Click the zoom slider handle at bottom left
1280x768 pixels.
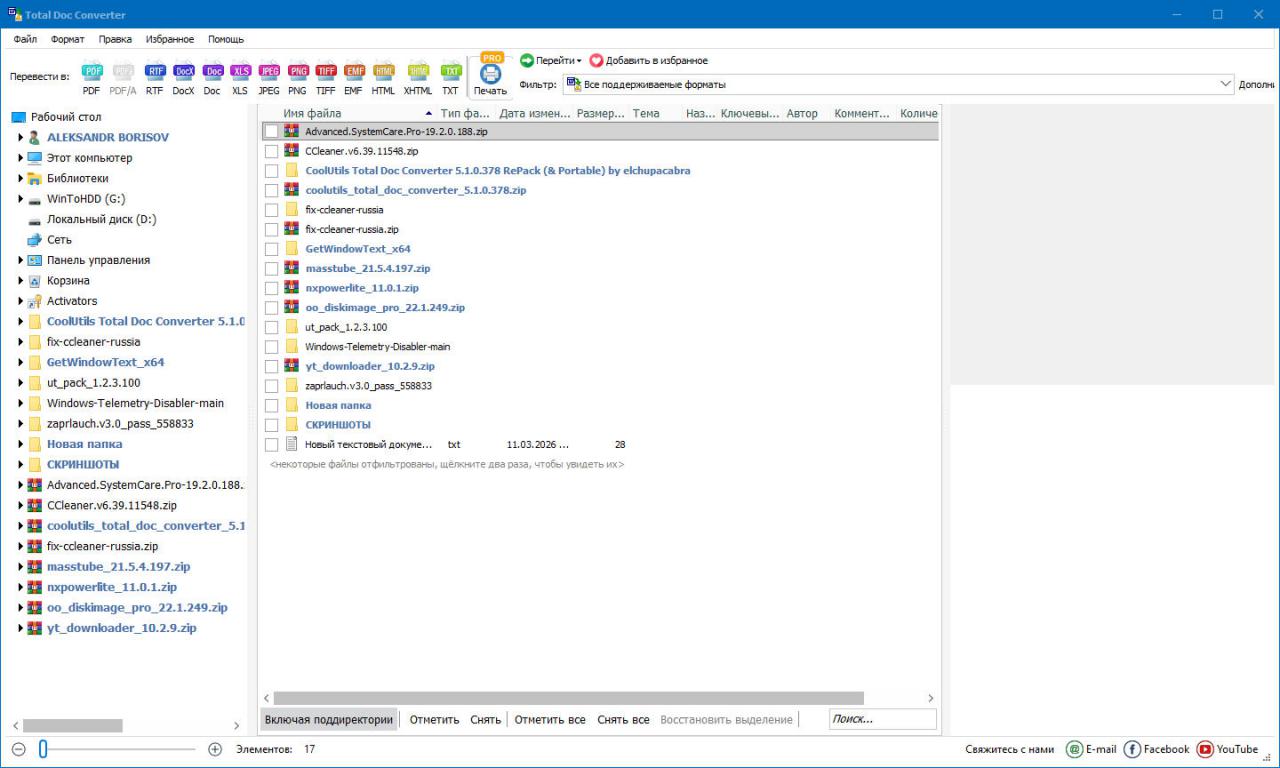coord(43,749)
